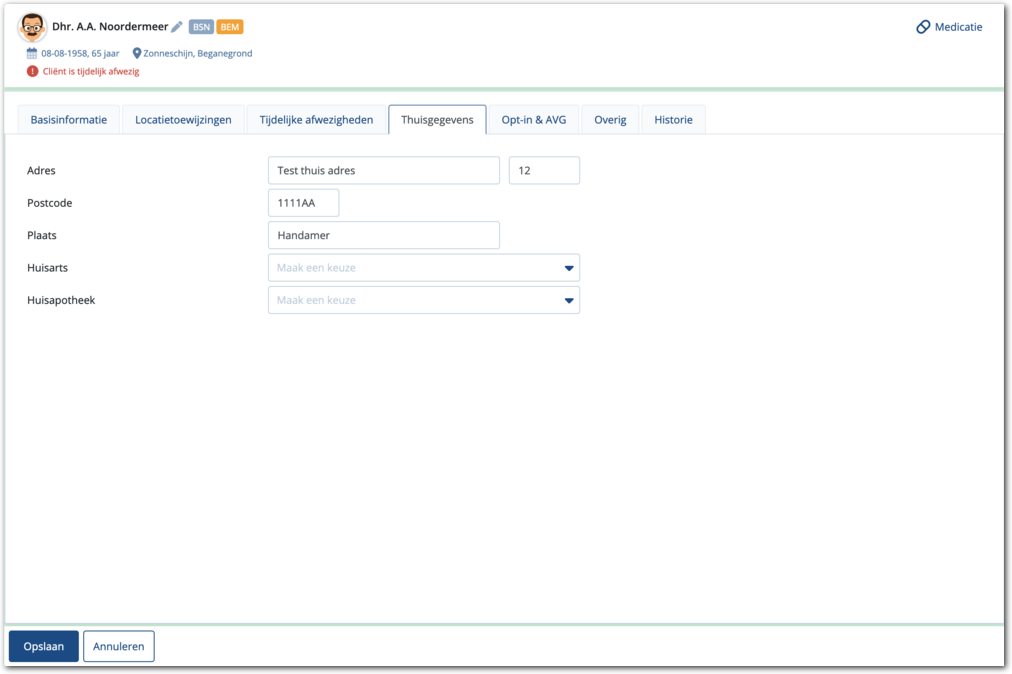Click the Medicatie pill icon
Image resolution: width=1012 pixels, height=674 pixels.
click(923, 27)
